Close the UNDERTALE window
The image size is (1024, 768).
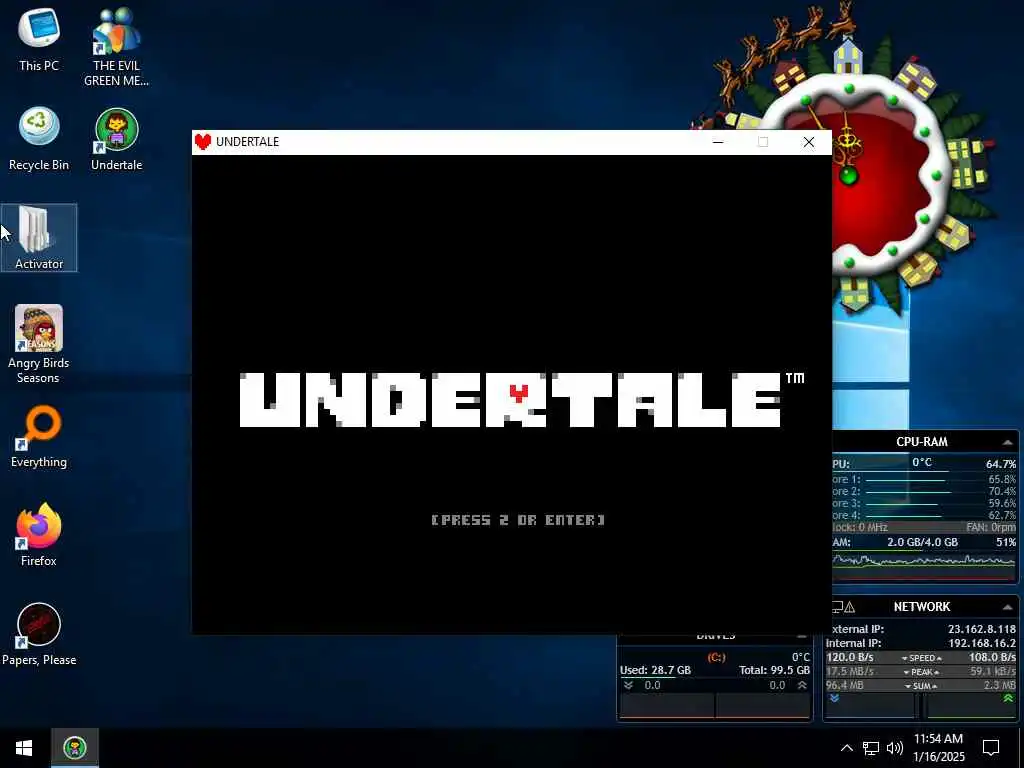coord(808,142)
